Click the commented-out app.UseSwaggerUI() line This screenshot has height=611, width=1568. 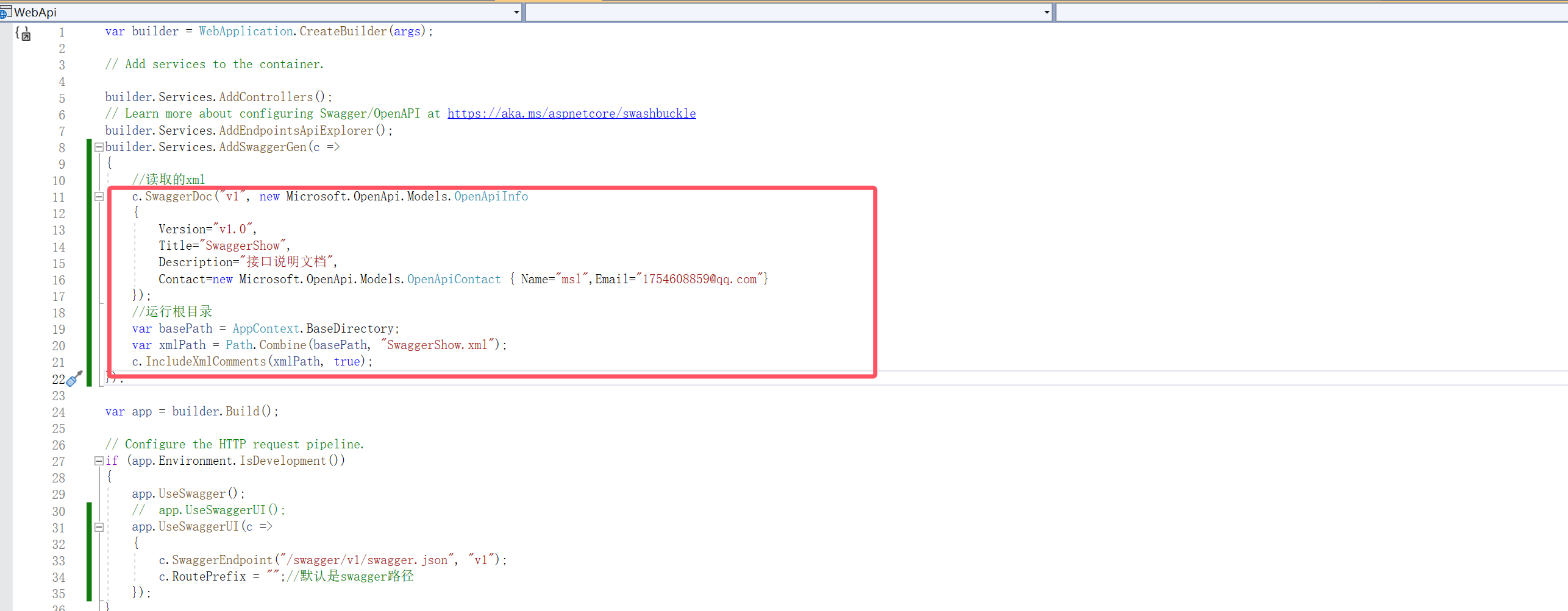pos(208,510)
